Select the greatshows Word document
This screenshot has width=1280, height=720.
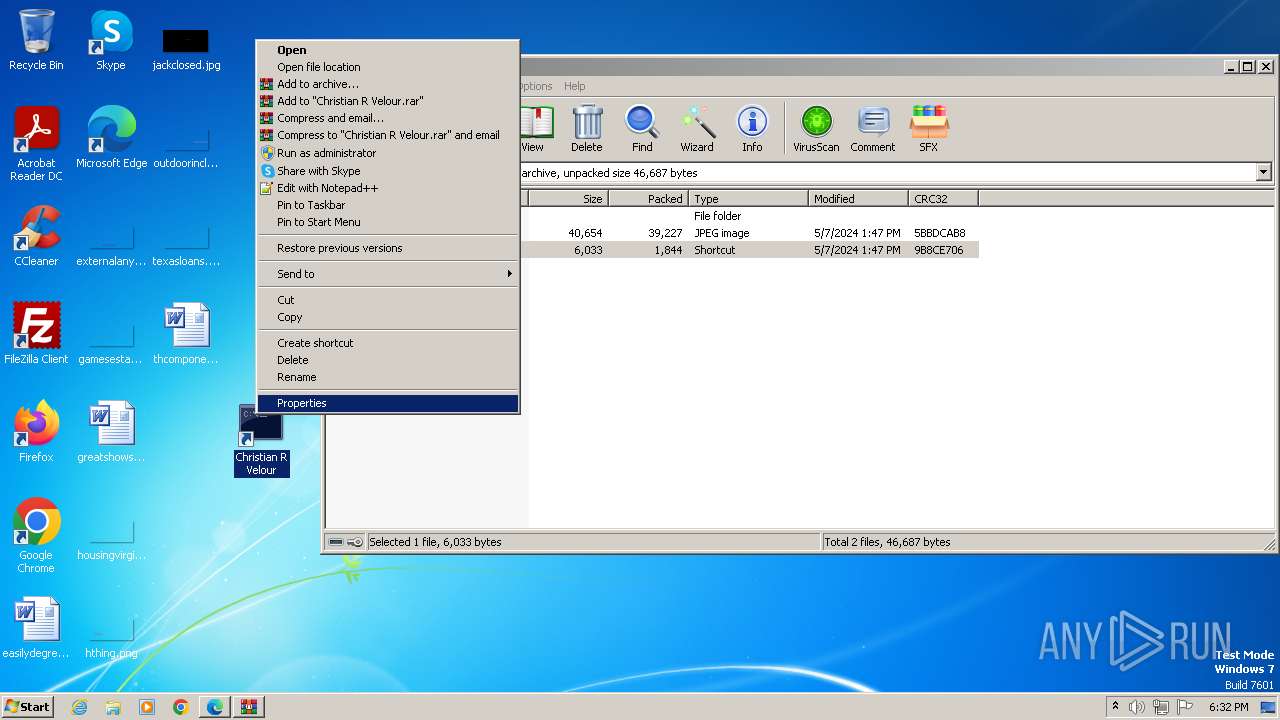tap(111, 432)
